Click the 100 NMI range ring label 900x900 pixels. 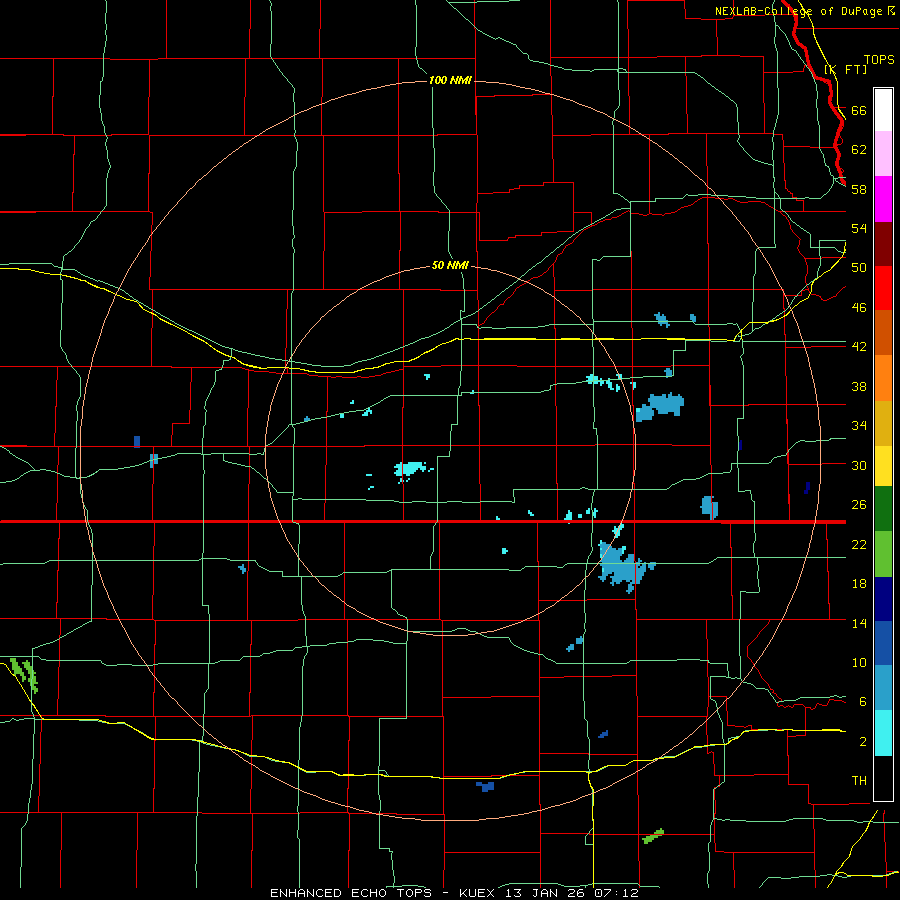pyautogui.click(x=450, y=80)
